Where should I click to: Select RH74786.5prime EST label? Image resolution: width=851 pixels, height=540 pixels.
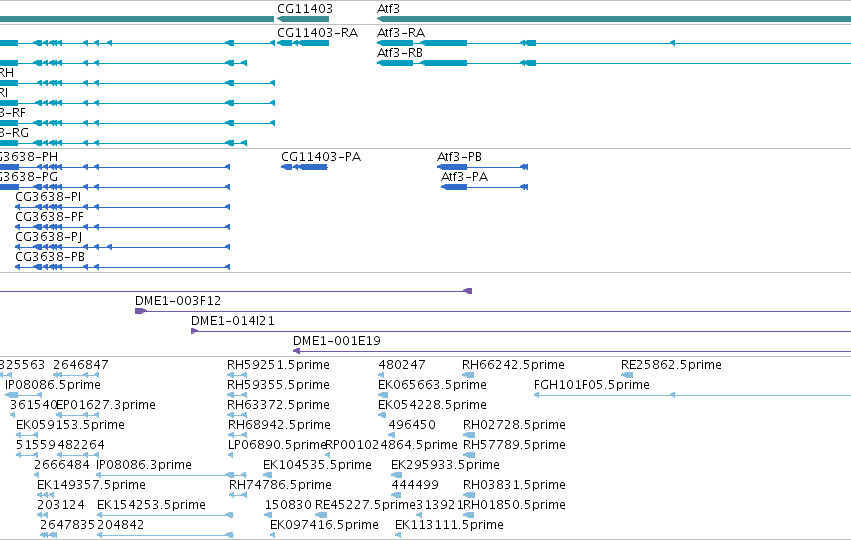coord(280,485)
